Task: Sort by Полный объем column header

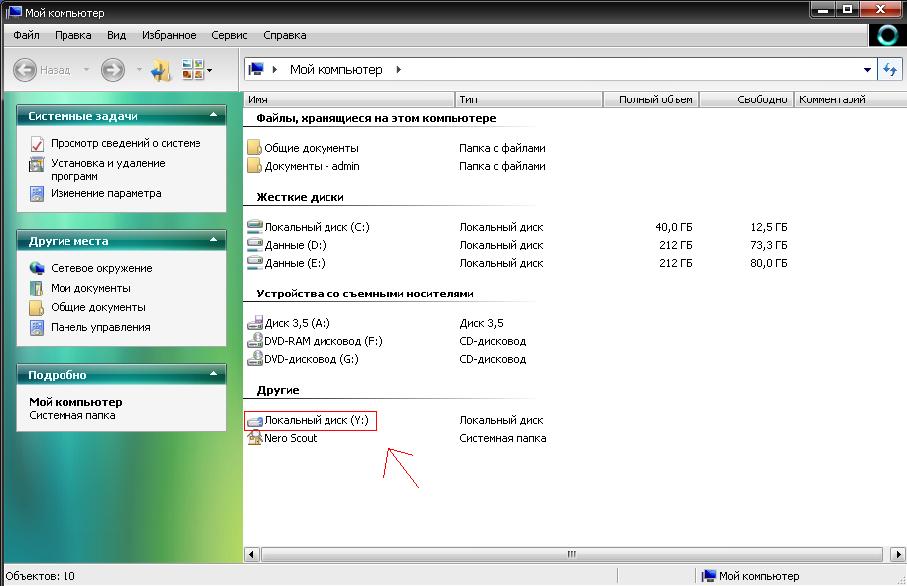Action: pos(650,99)
